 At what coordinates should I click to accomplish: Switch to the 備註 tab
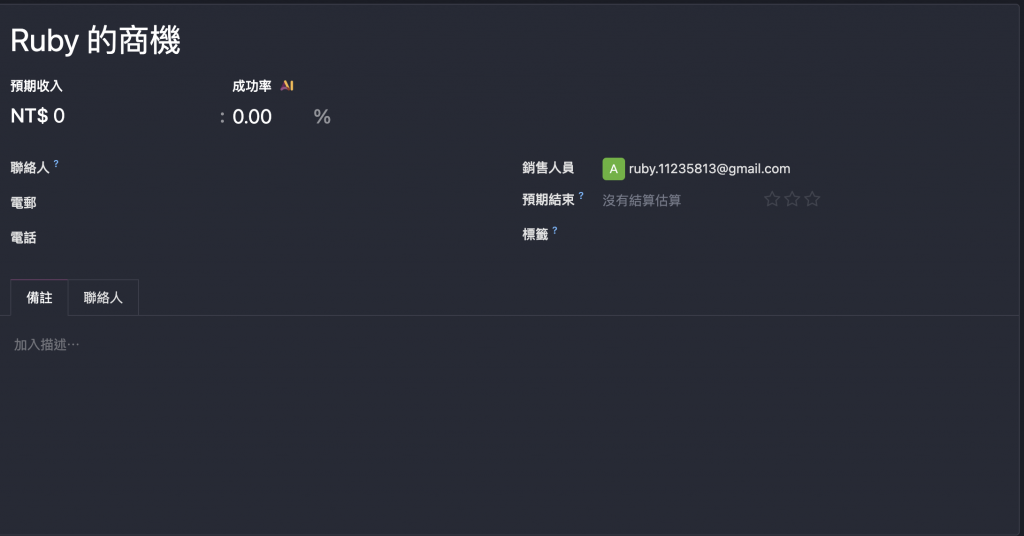[39, 298]
